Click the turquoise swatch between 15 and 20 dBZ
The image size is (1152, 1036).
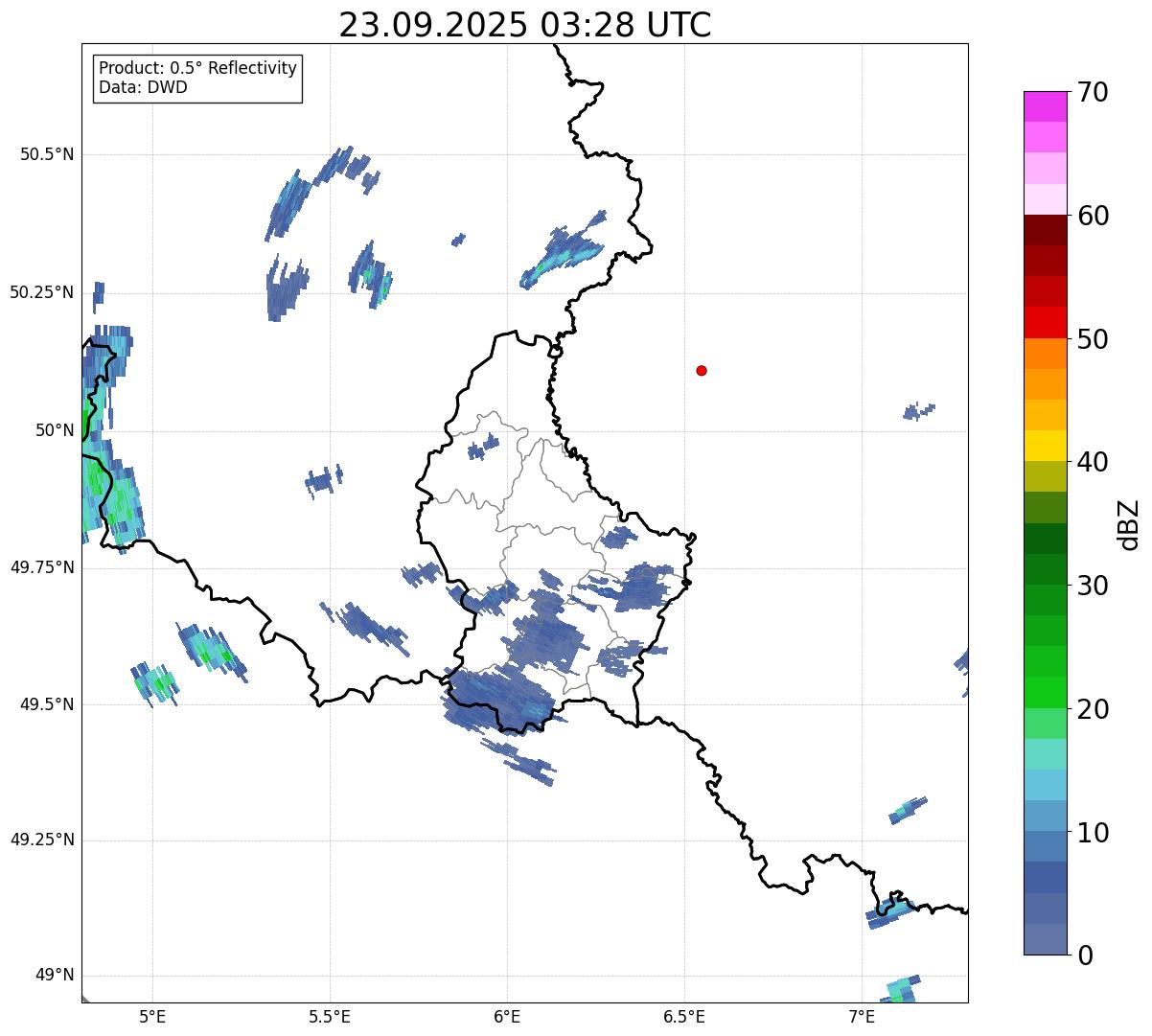tap(1046, 754)
